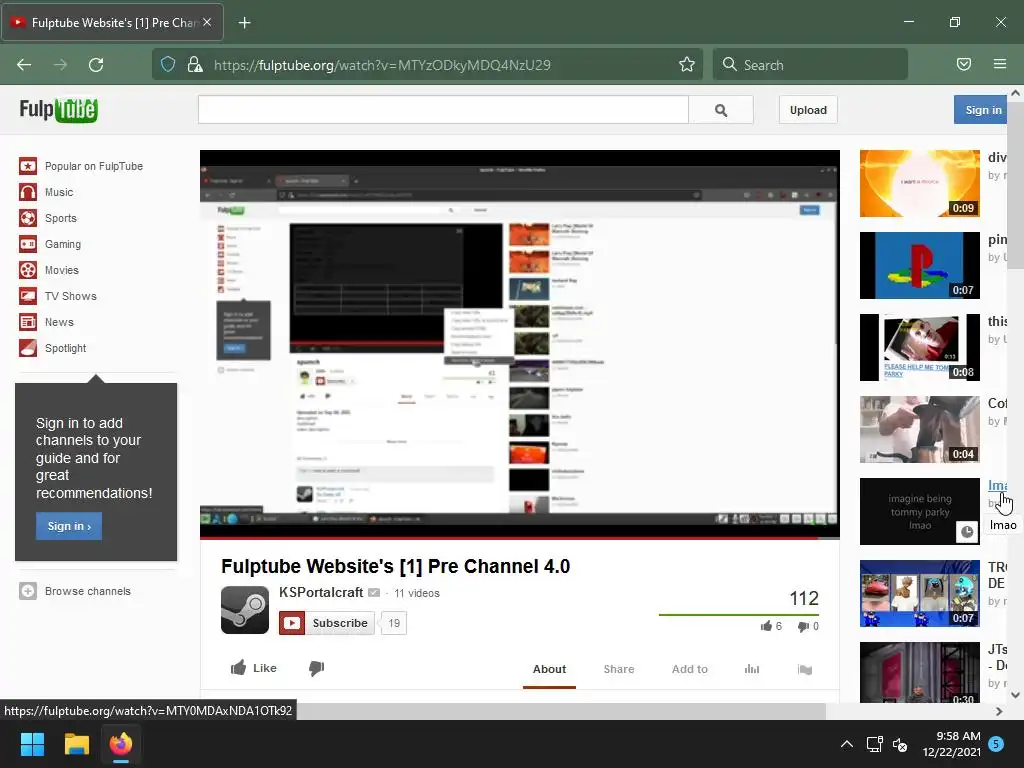Open the FulpTube logo home link
This screenshot has height=768, width=1024.
pos(58,110)
